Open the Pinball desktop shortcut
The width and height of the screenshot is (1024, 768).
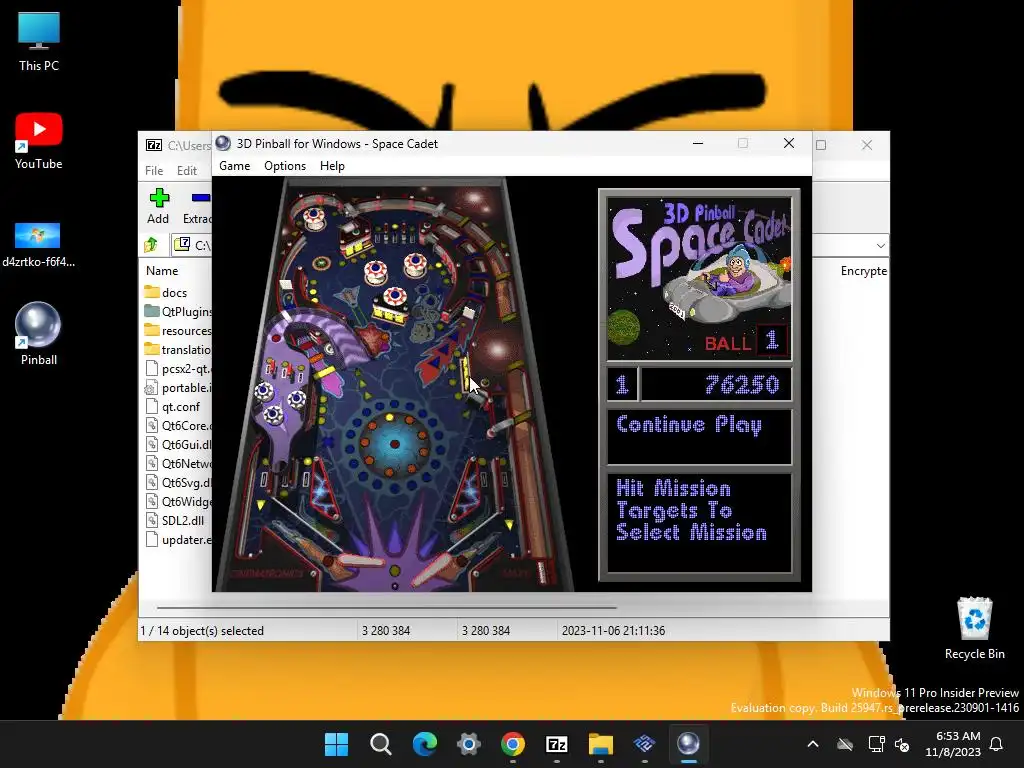pyautogui.click(x=39, y=334)
